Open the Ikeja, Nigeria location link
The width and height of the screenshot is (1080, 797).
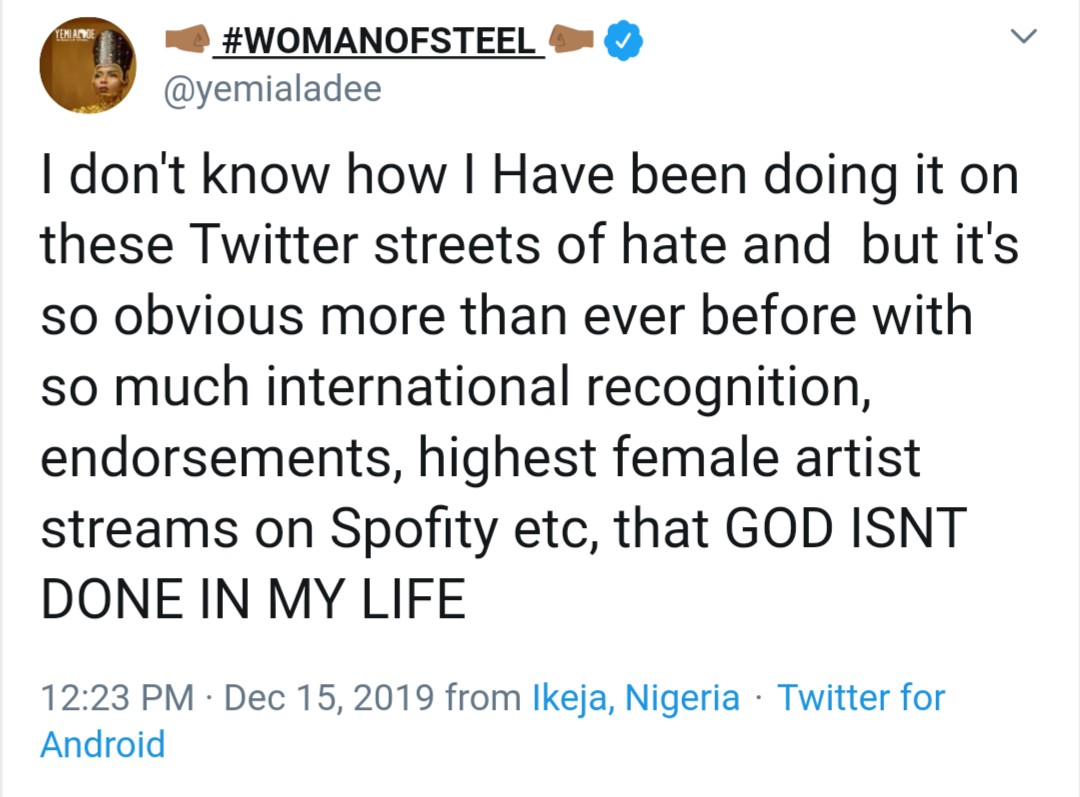[636, 698]
